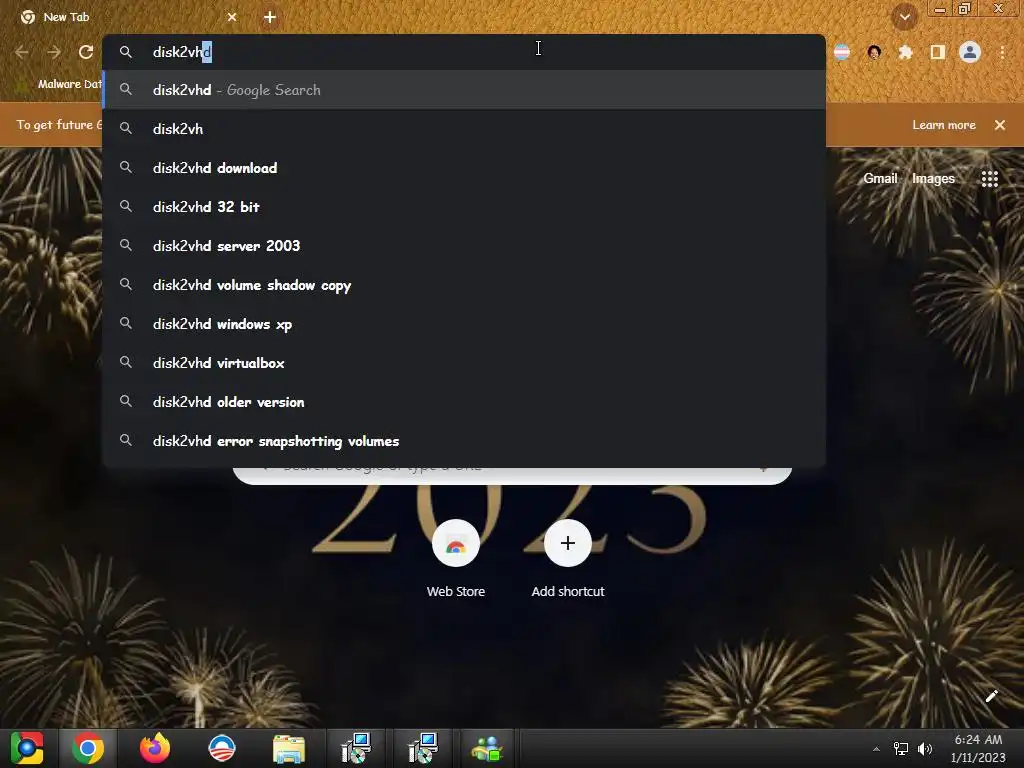This screenshot has width=1024, height=768.
Task: Click inside the address bar text disk2vhd
Action: tap(182, 52)
